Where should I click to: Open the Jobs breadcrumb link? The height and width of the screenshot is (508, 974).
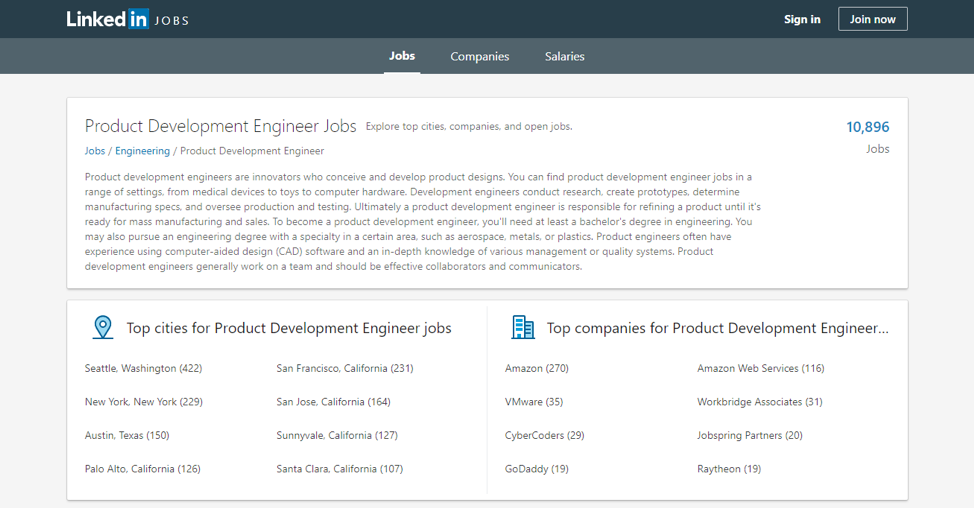95,151
